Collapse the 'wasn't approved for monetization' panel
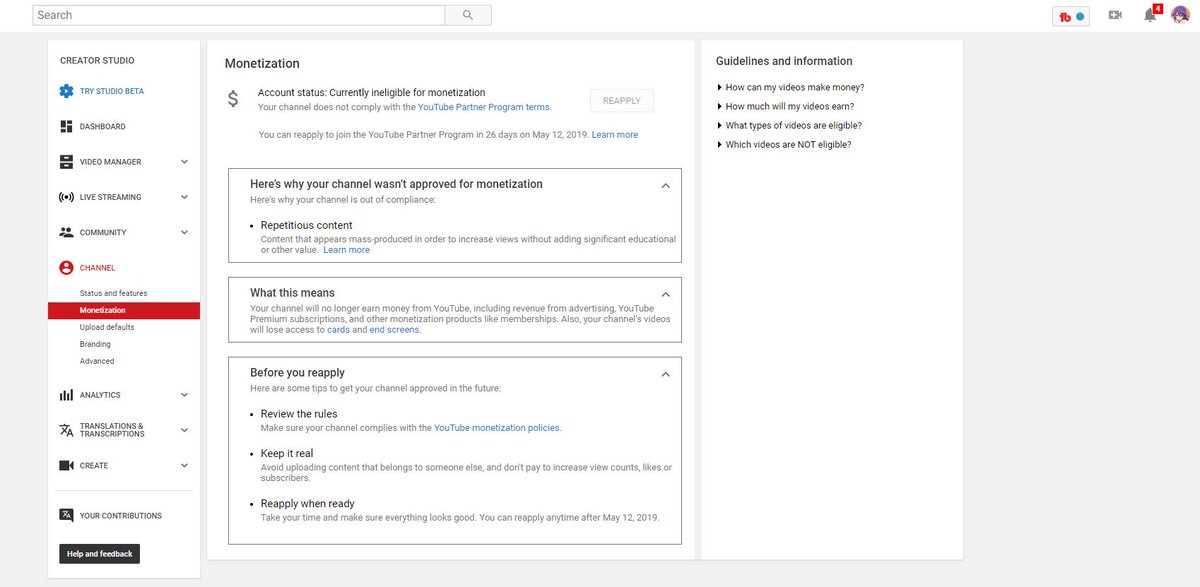Screen dimensions: 1200x587 pyautogui.click(x=666, y=185)
